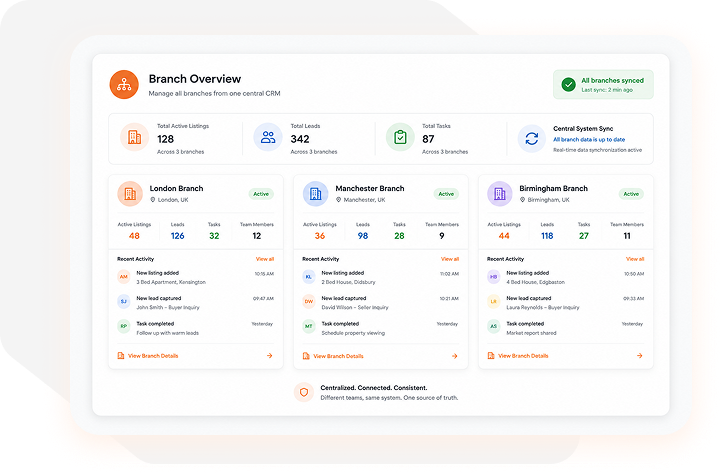Click the shield icon beside Centralized. Connected. Consistent.
The image size is (722, 474).
(304, 392)
